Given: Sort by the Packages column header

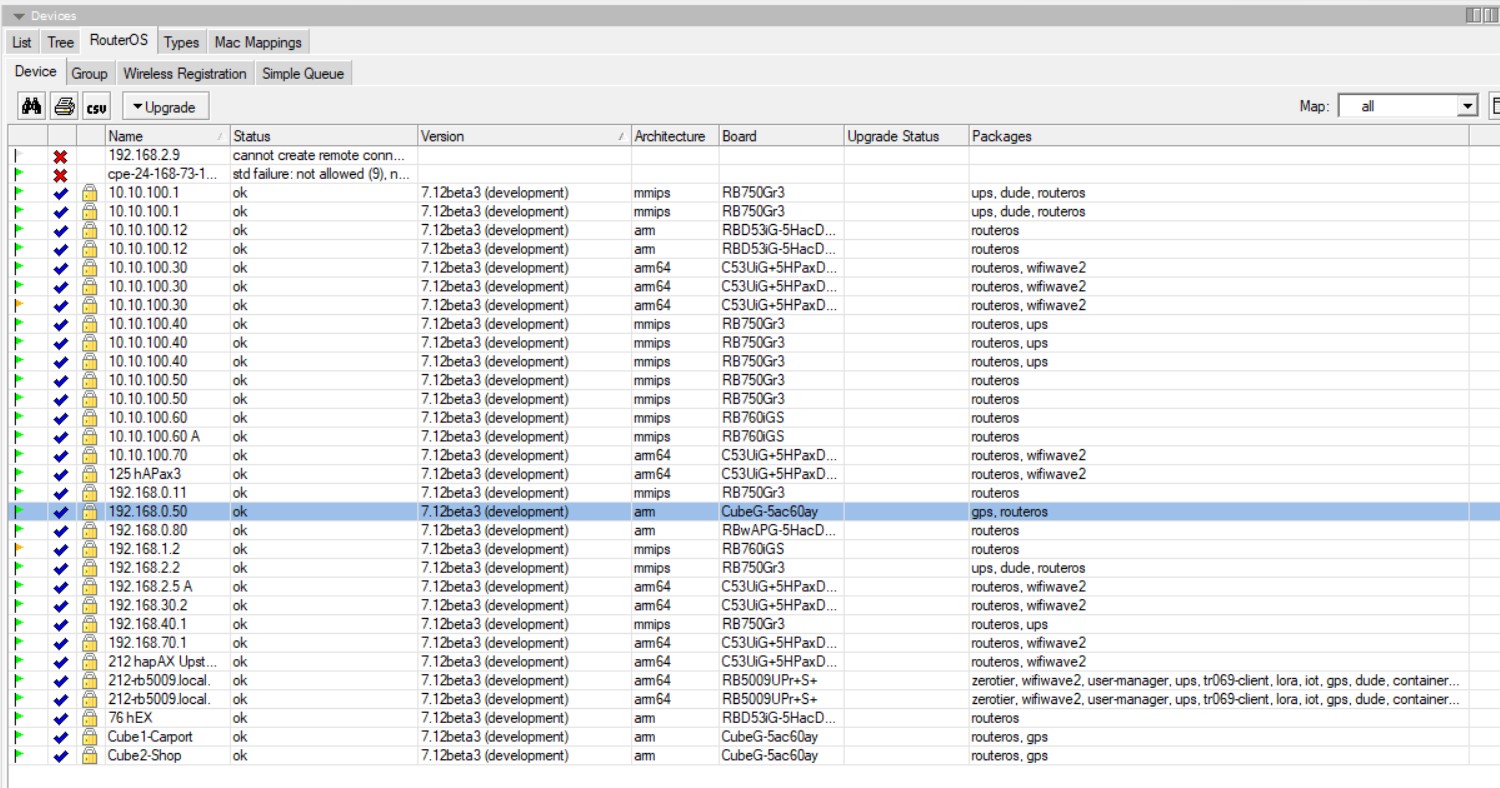Looking at the screenshot, I should click(1219, 136).
